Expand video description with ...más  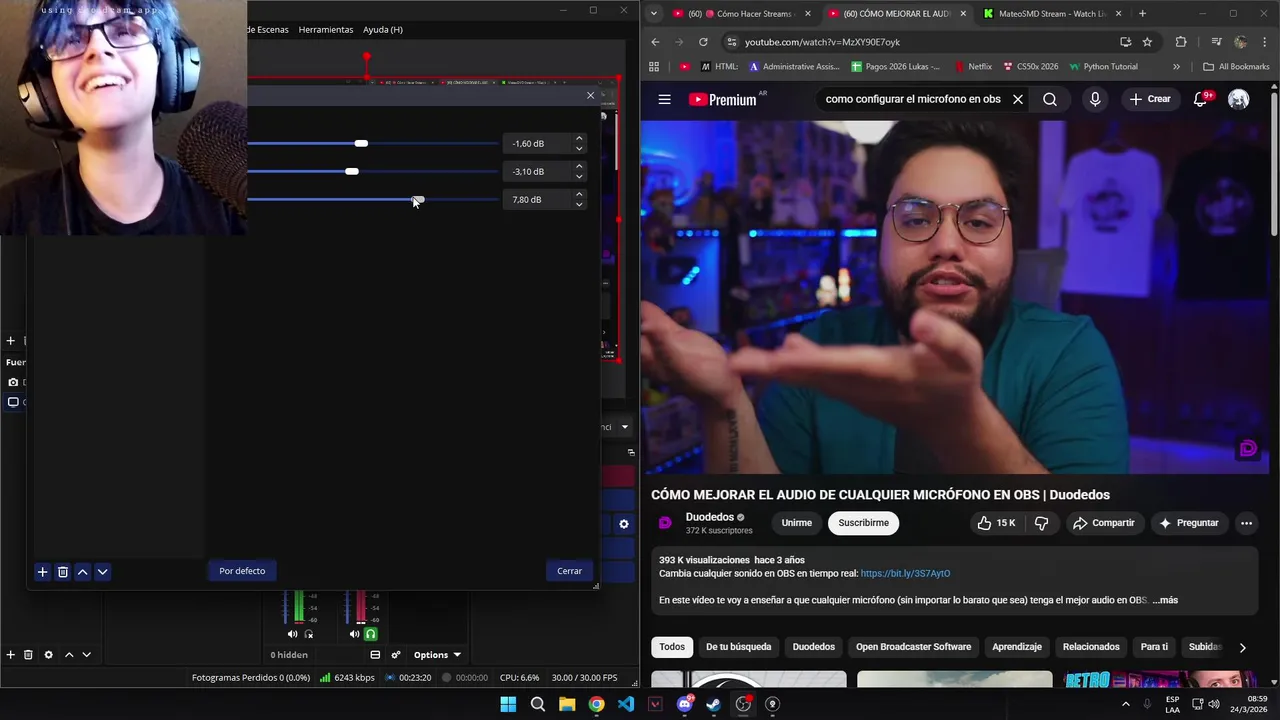pos(1165,600)
